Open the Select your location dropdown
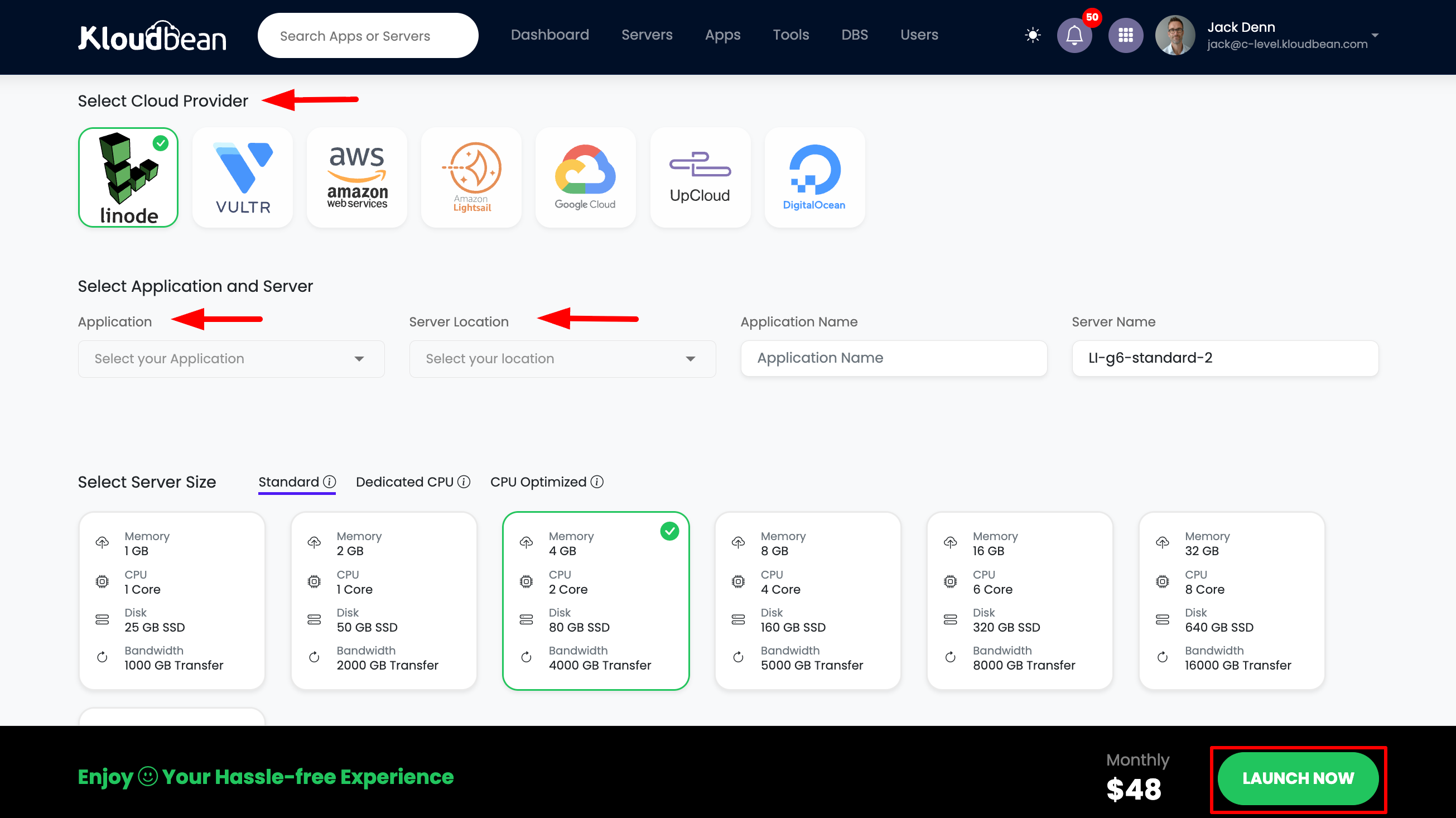Viewport: 1456px width, 818px height. pyautogui.click(x=562, y=359)
